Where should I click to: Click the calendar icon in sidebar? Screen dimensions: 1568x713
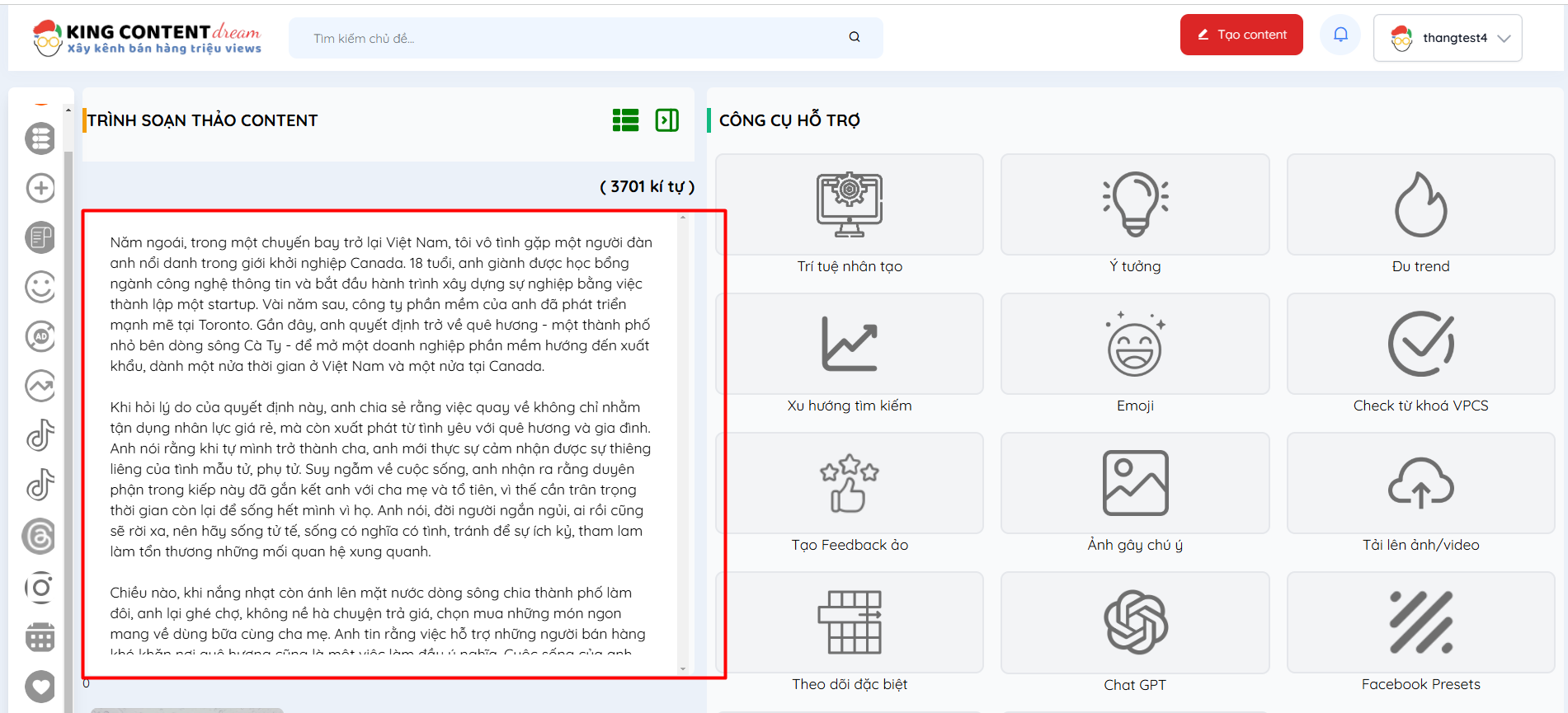(x=40, y=637)
